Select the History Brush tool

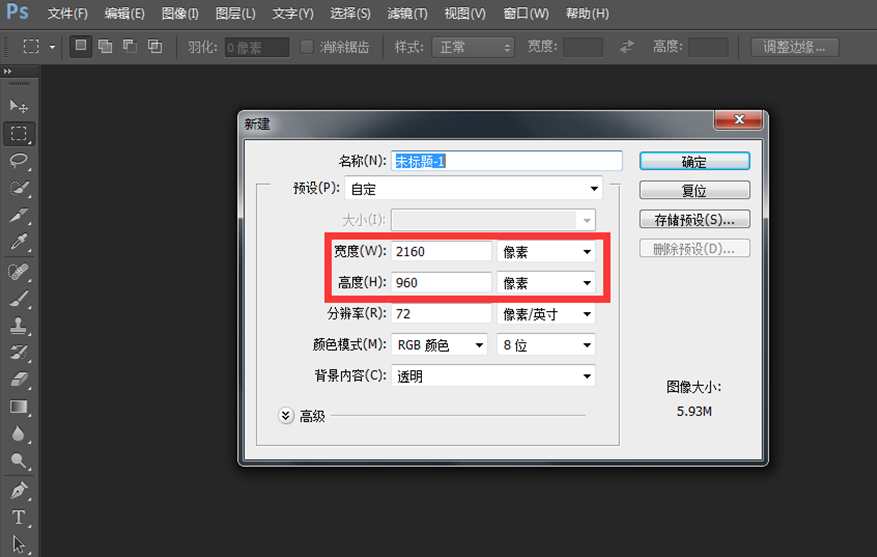click(x=18, y=353)
